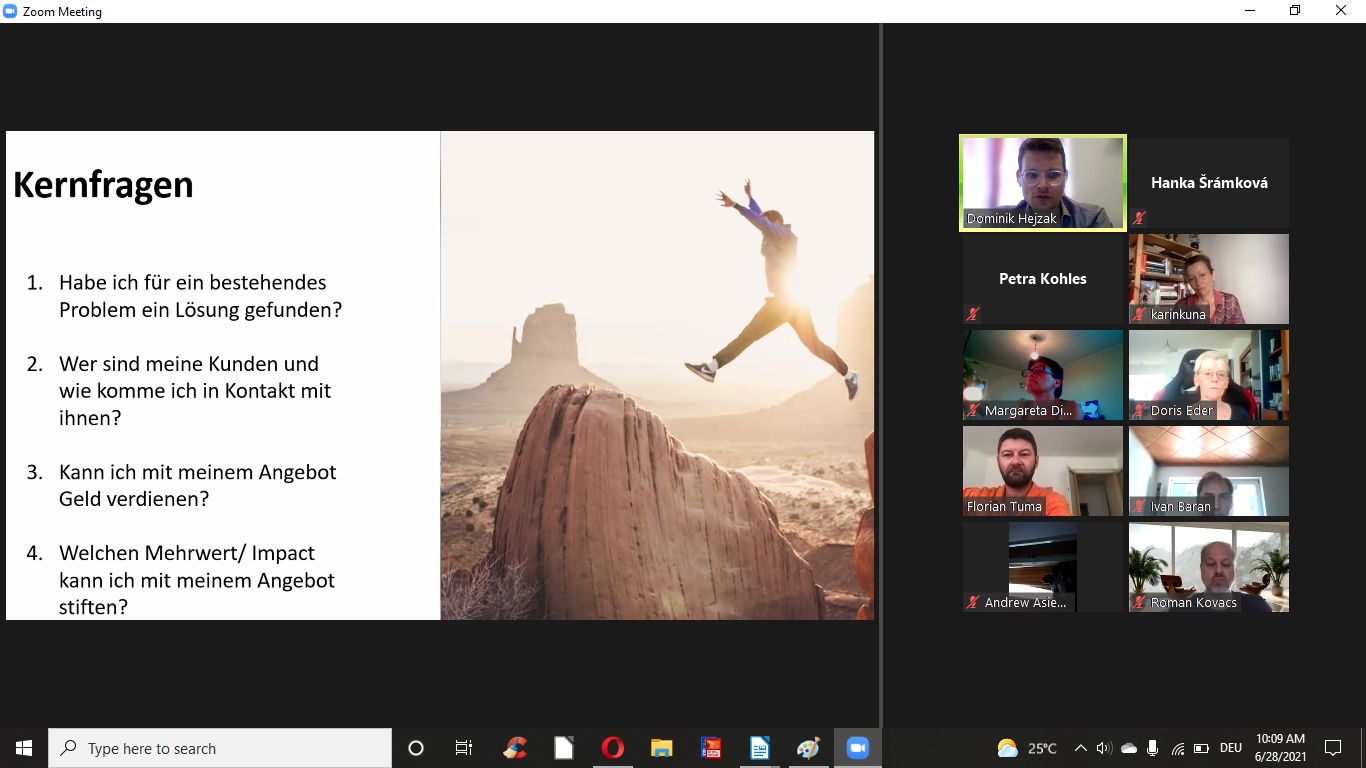The width and height of the screenshot is (1366, 768).
Task: Select Hanka Šrámková's participant tile
Action: (1209, 183)
